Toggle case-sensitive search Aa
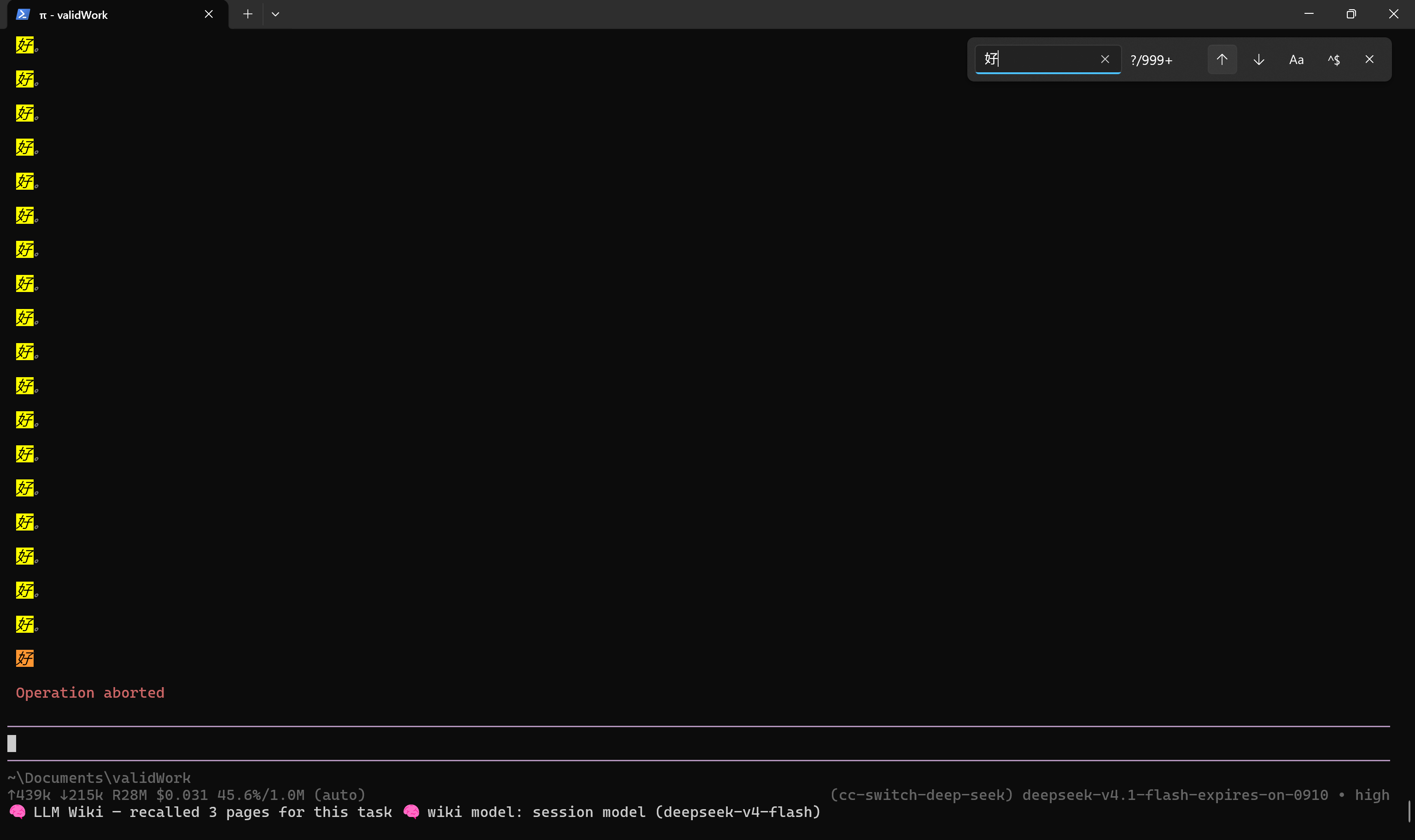1415x840 pixels. [x=1296, y=59]
